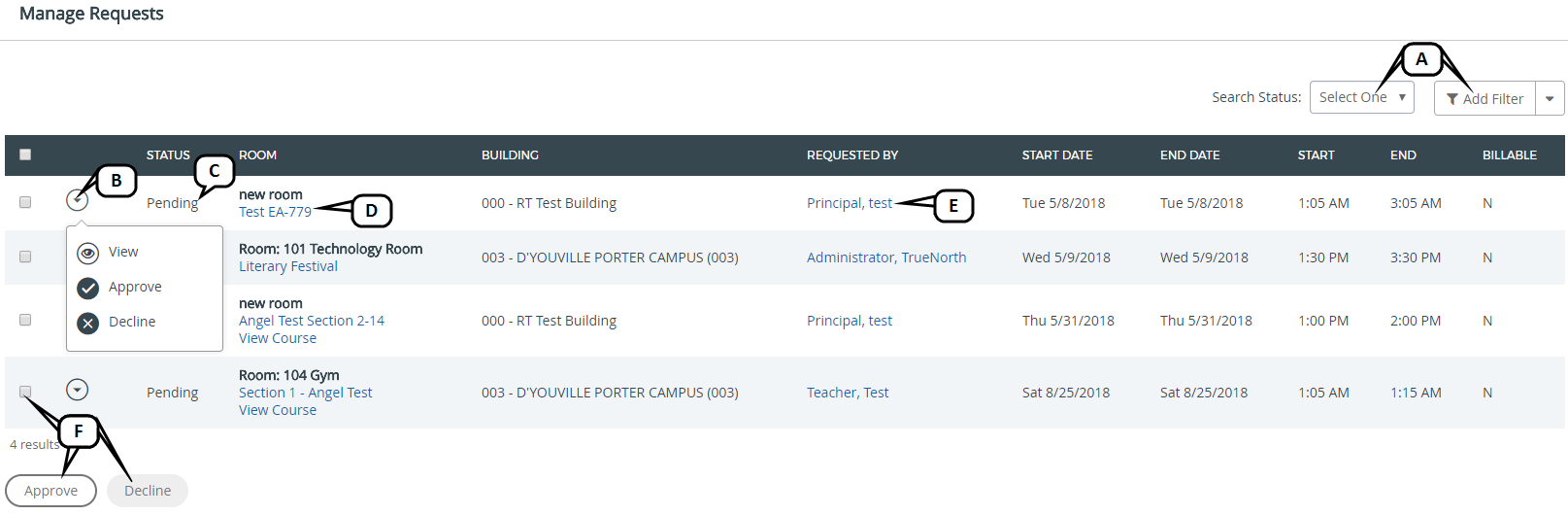The image size is (1568, 515).
Task: Click the Decline X icon in menu
Action: (88, 323)
